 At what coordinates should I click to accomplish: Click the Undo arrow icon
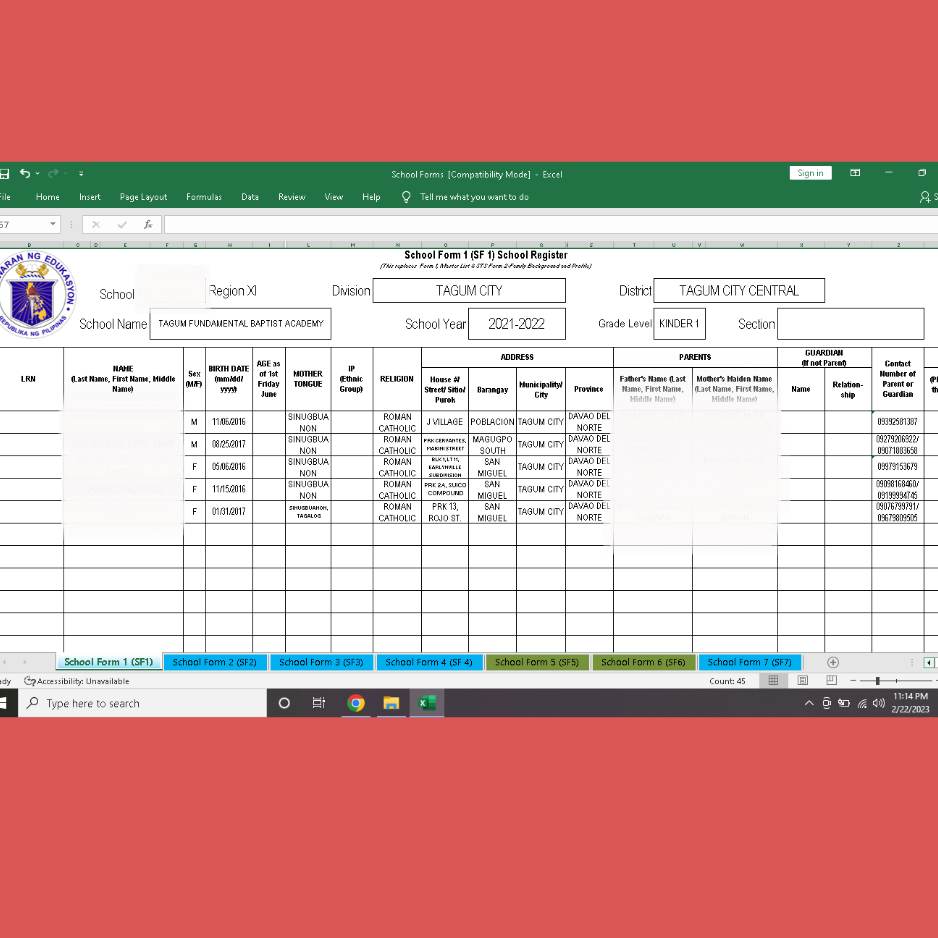[25, 173]
